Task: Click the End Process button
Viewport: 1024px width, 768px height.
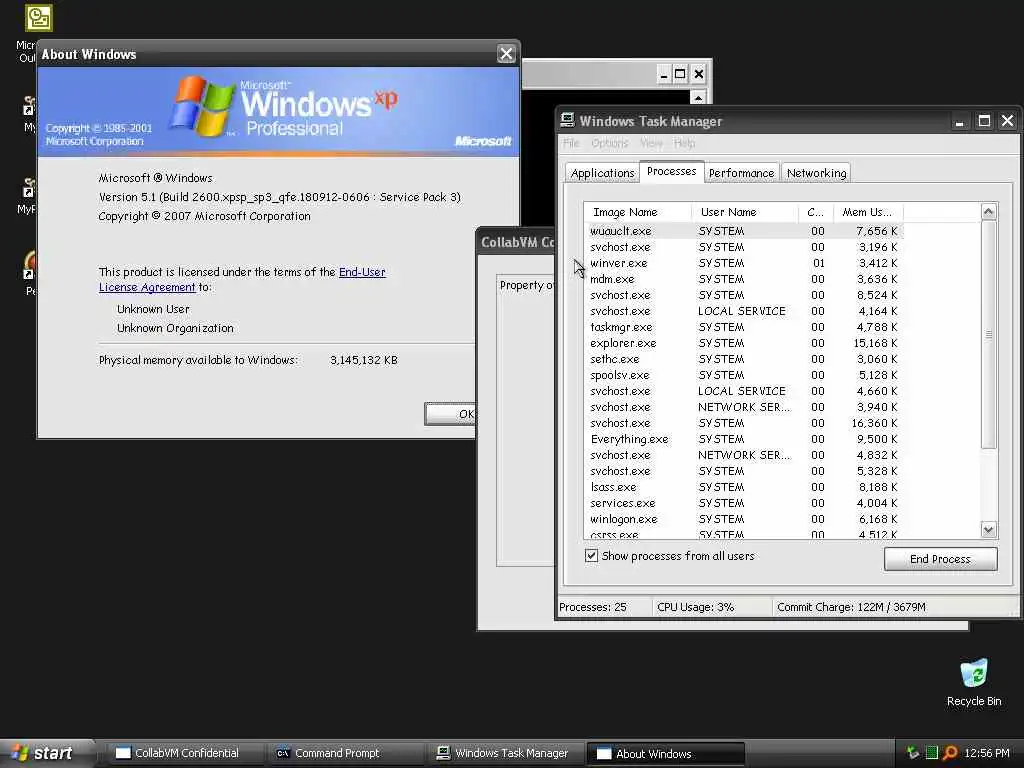Action: [940, 559]
